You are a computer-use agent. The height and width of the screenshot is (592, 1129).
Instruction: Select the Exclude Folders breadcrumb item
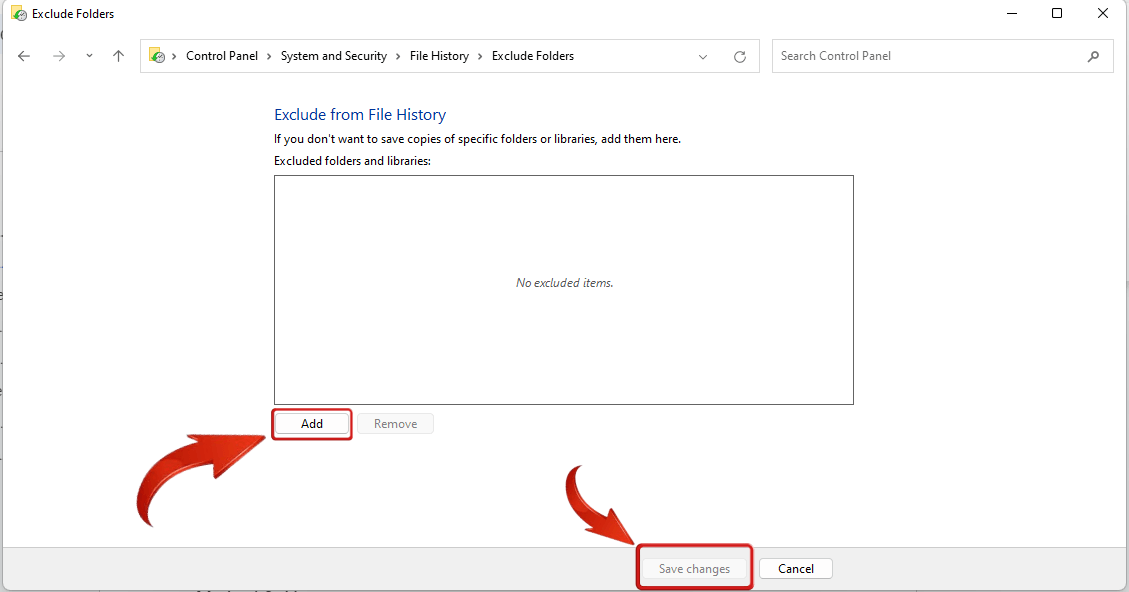[533, 56]
